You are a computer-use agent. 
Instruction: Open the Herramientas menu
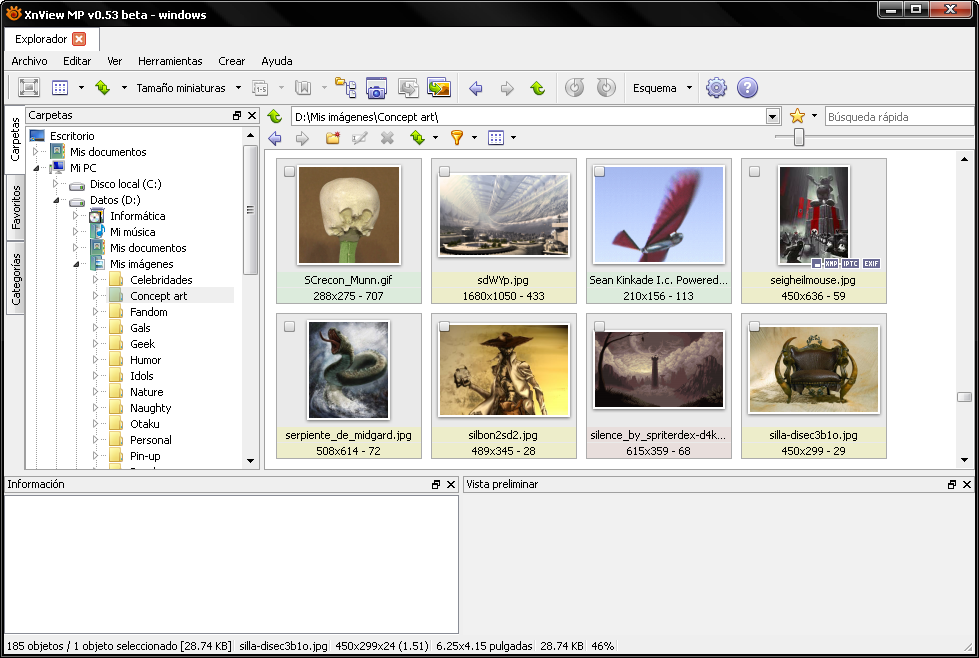pos(170,61)
